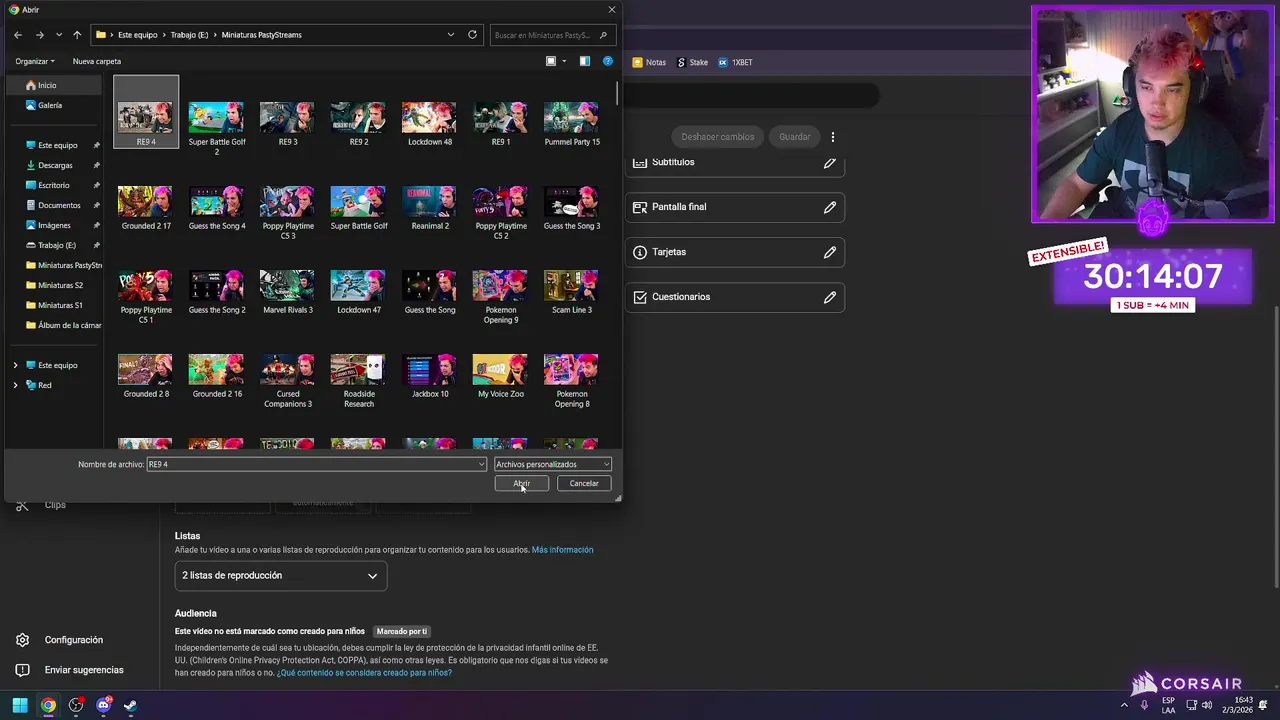The image size is (1280, 720).
Task: Expand recent locations chevron
Action: (x=59, y=35)
